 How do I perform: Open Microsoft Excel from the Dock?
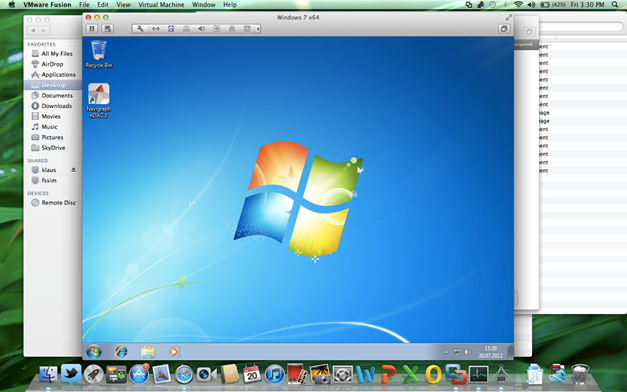tap(410, 375)
